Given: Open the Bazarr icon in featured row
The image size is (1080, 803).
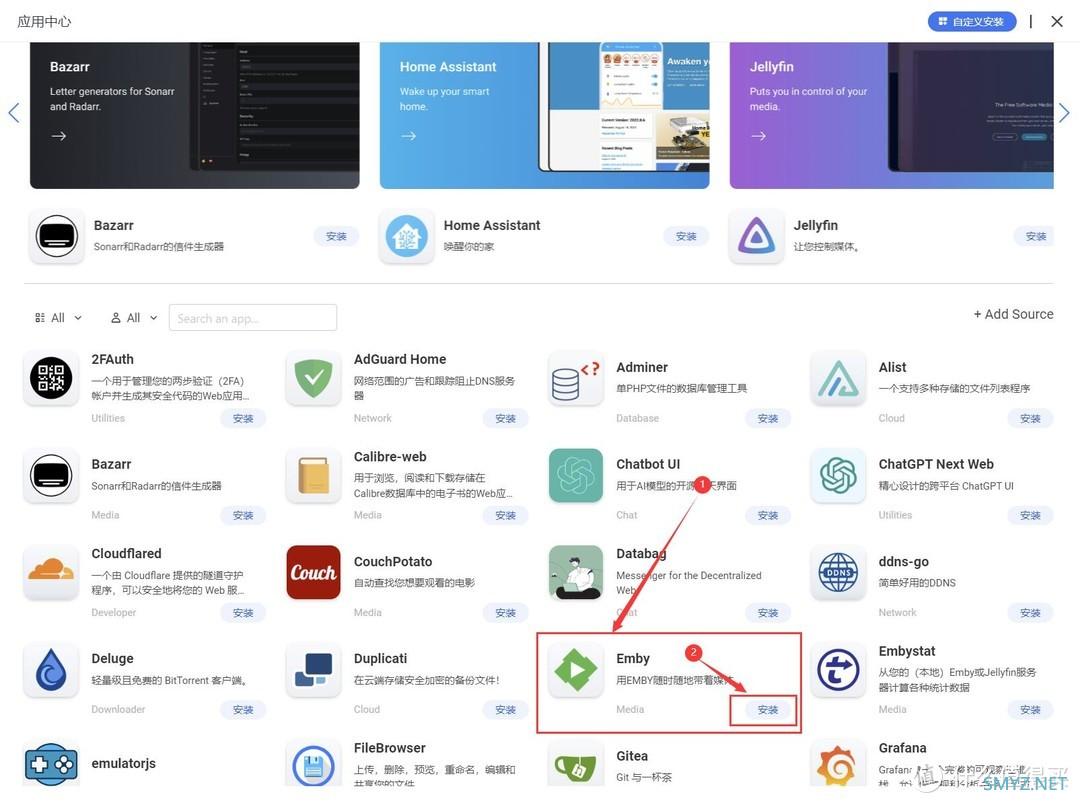Looking at the screenshot, I should click(56, 236).
